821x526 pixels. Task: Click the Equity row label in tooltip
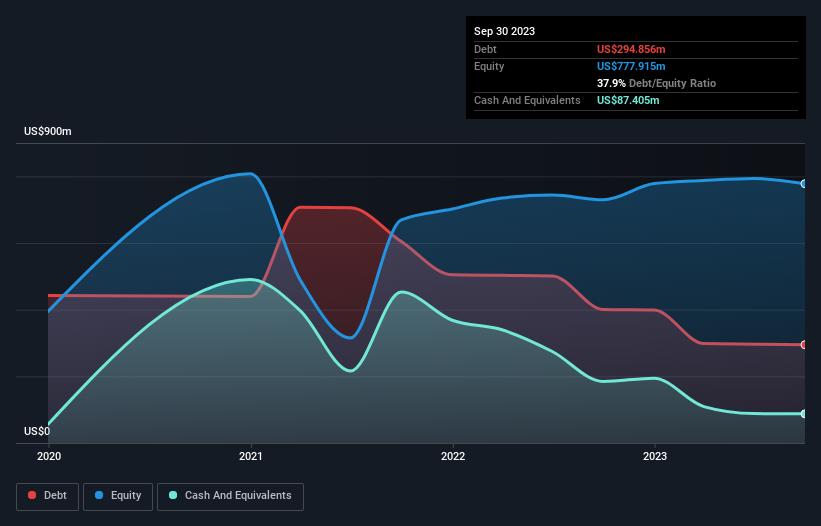coord(489,66)
